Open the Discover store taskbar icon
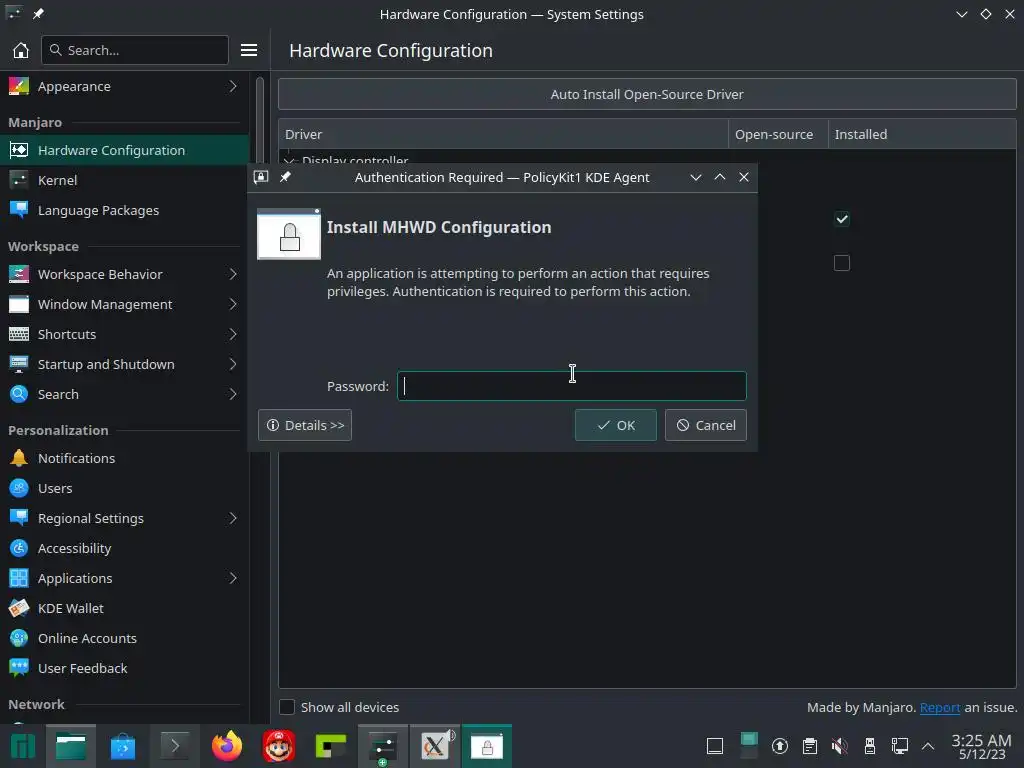This screenshot has width=1024, height=768. pos(123,746)
